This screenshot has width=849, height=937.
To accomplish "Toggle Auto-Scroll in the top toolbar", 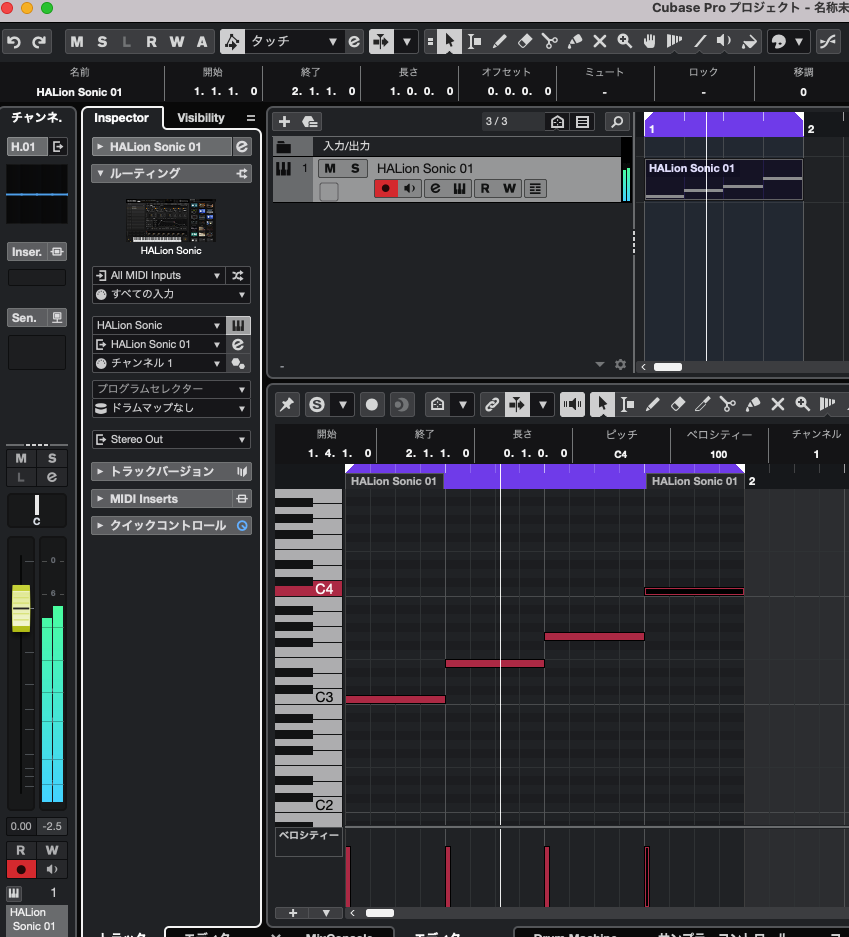I will coord(381,41).
